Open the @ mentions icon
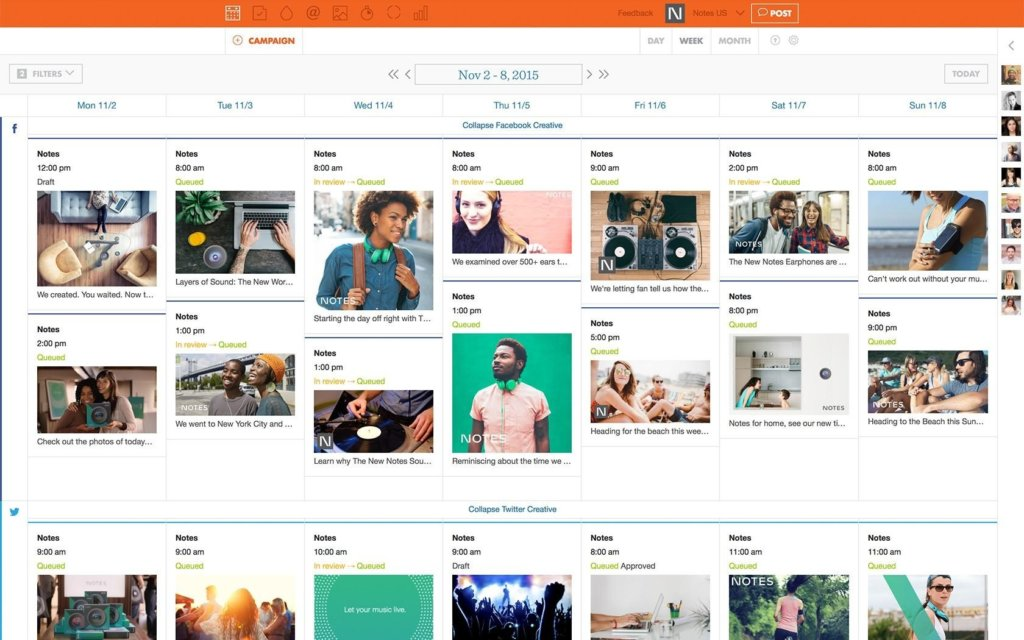 pyautogui.click(x=311, y=13)
